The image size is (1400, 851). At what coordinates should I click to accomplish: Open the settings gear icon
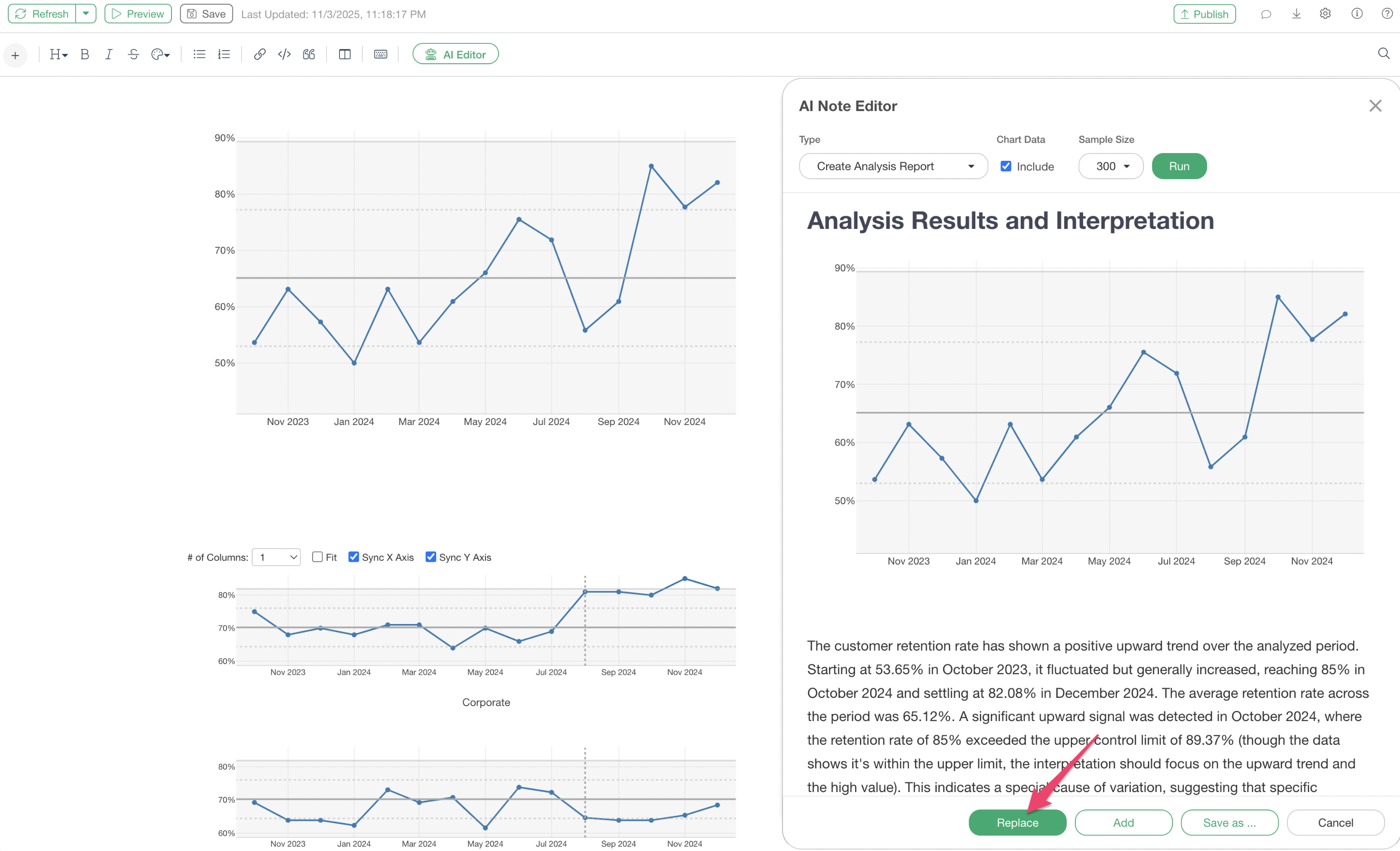pos(1325,14)
